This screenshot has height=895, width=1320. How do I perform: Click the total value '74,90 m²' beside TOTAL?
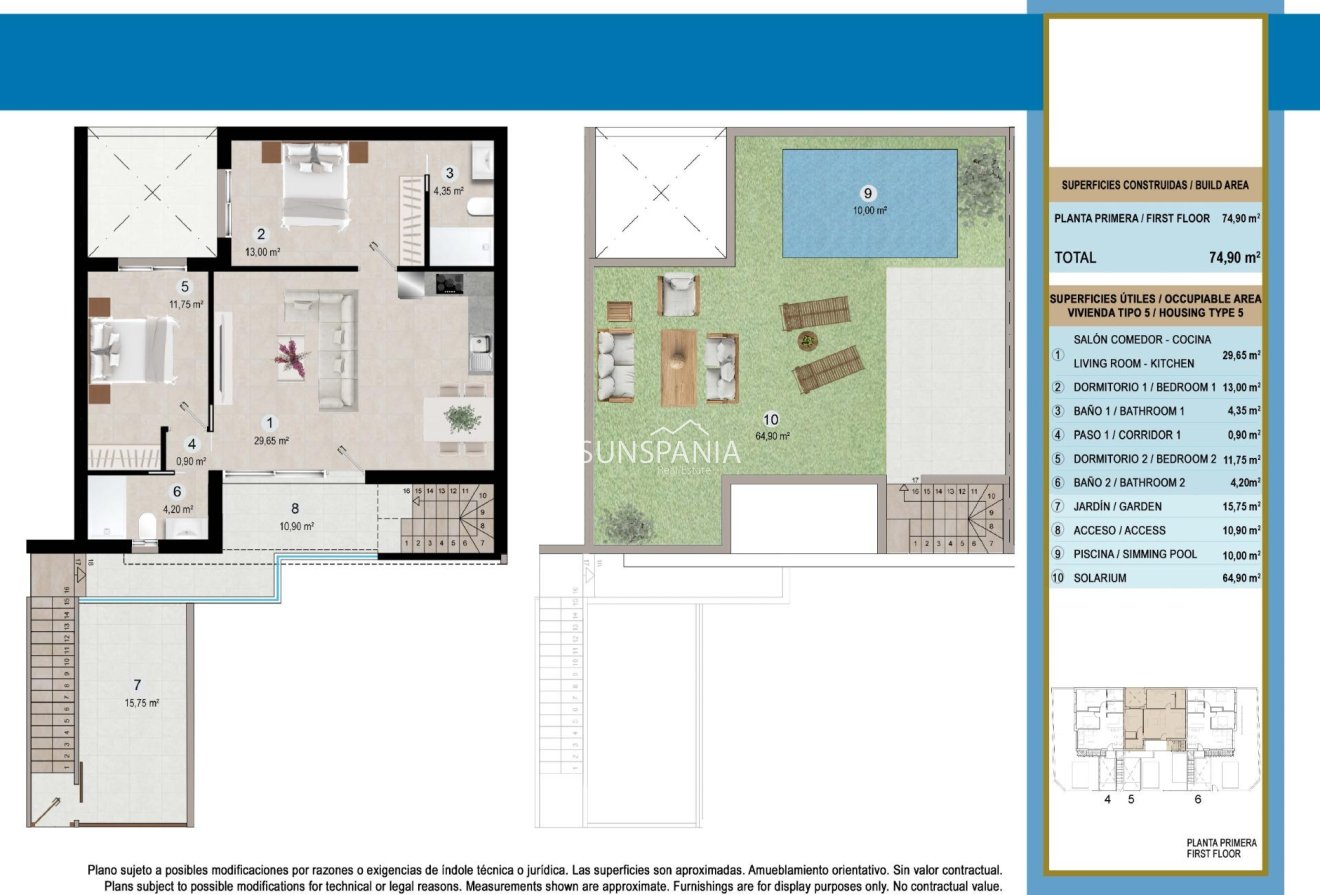point(1234,257)
